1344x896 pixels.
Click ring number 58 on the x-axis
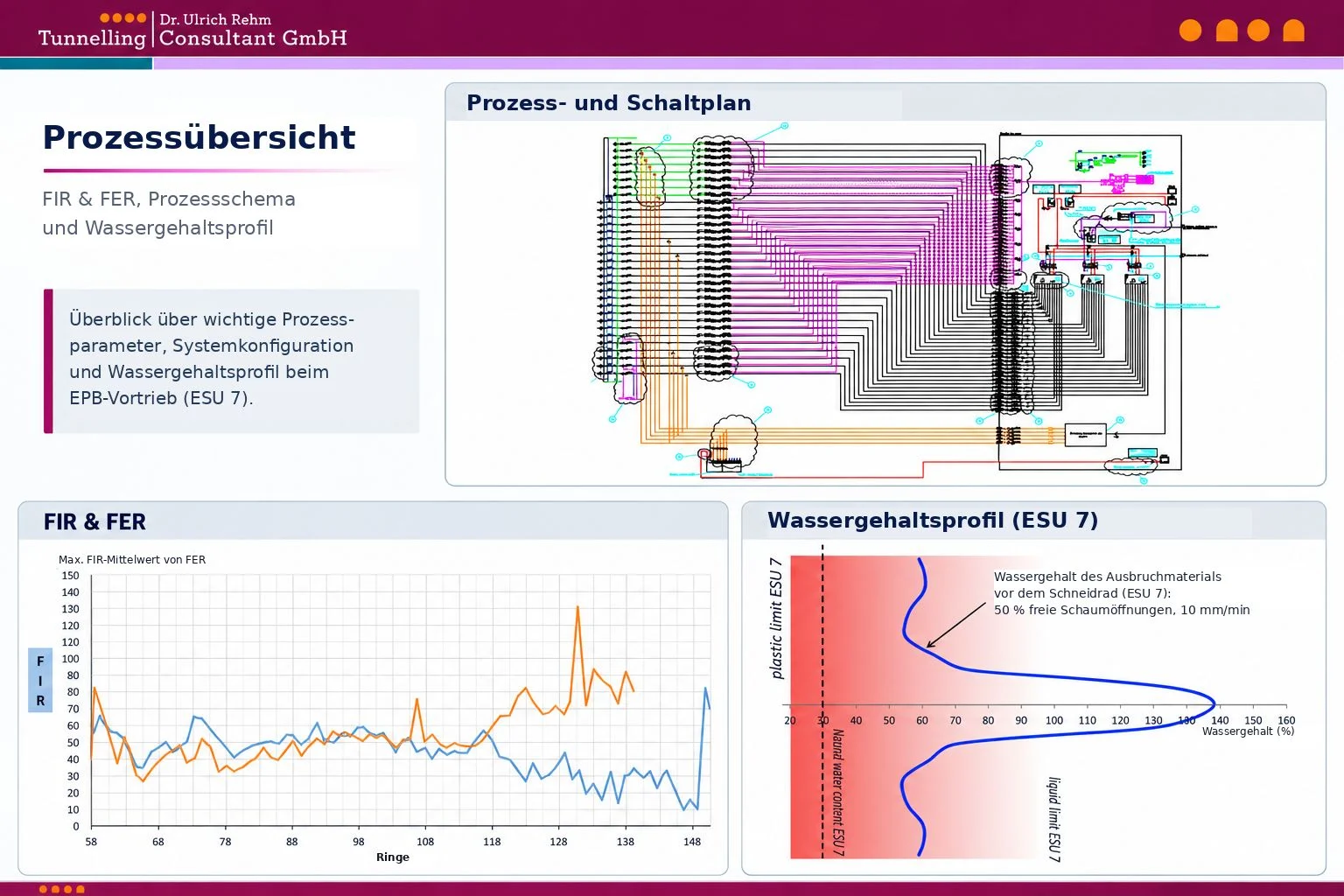pyautogui.click(x=91, y=842)
